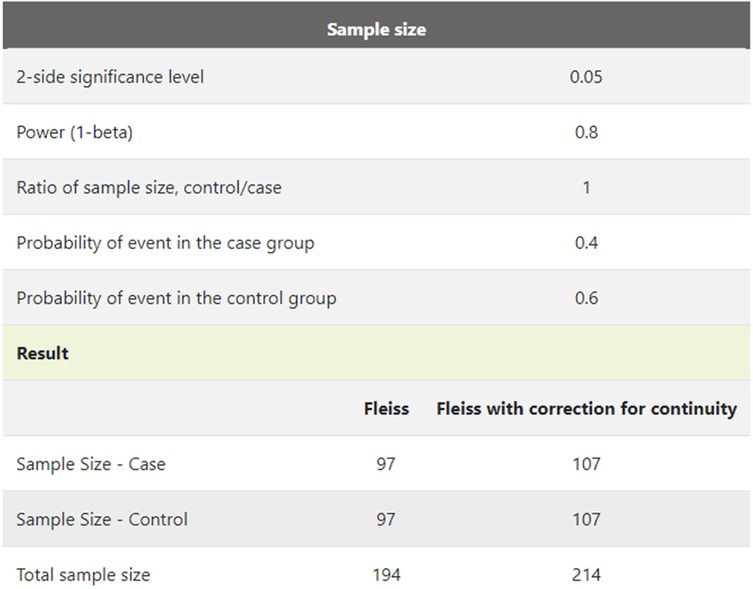Select the "Total sample size" row label

coord(83,575)
